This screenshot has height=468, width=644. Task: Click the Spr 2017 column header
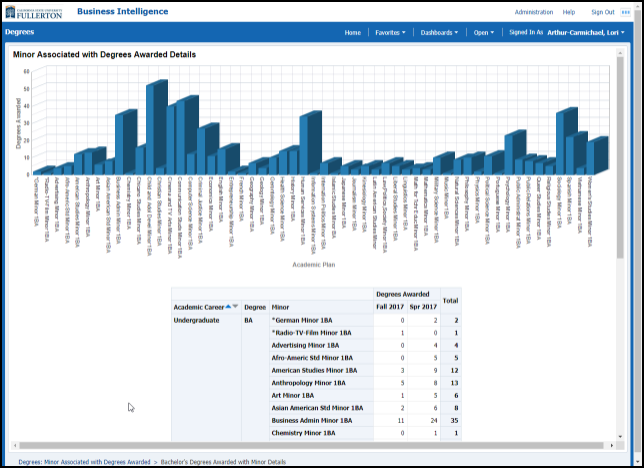[423, 307]
